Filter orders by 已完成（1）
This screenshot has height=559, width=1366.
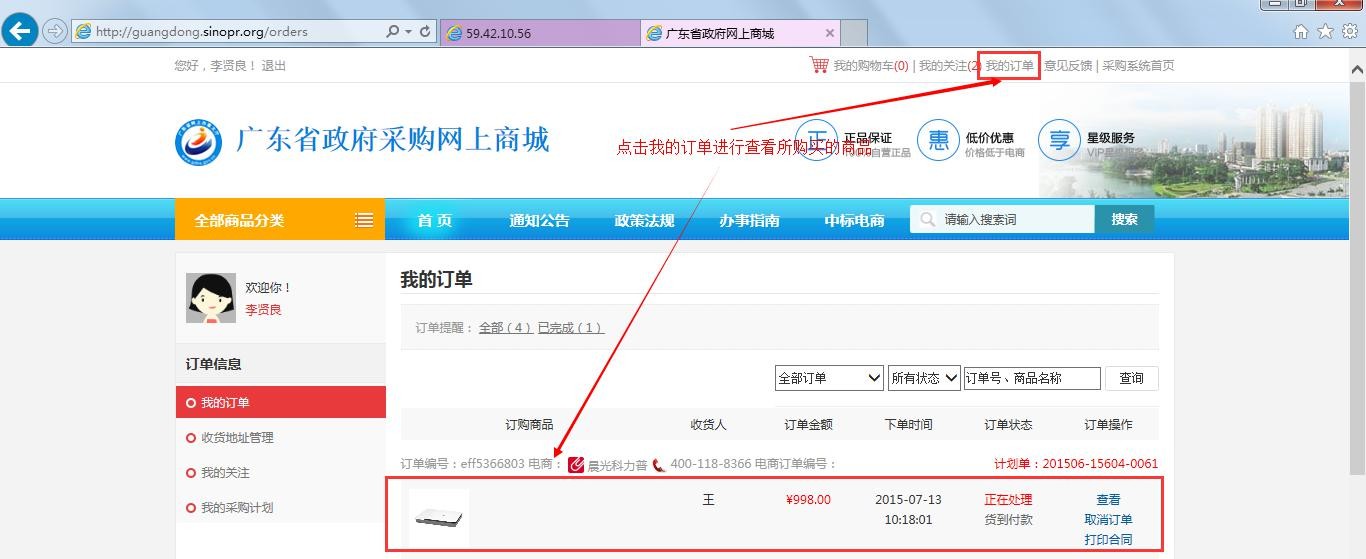(571, 328)
